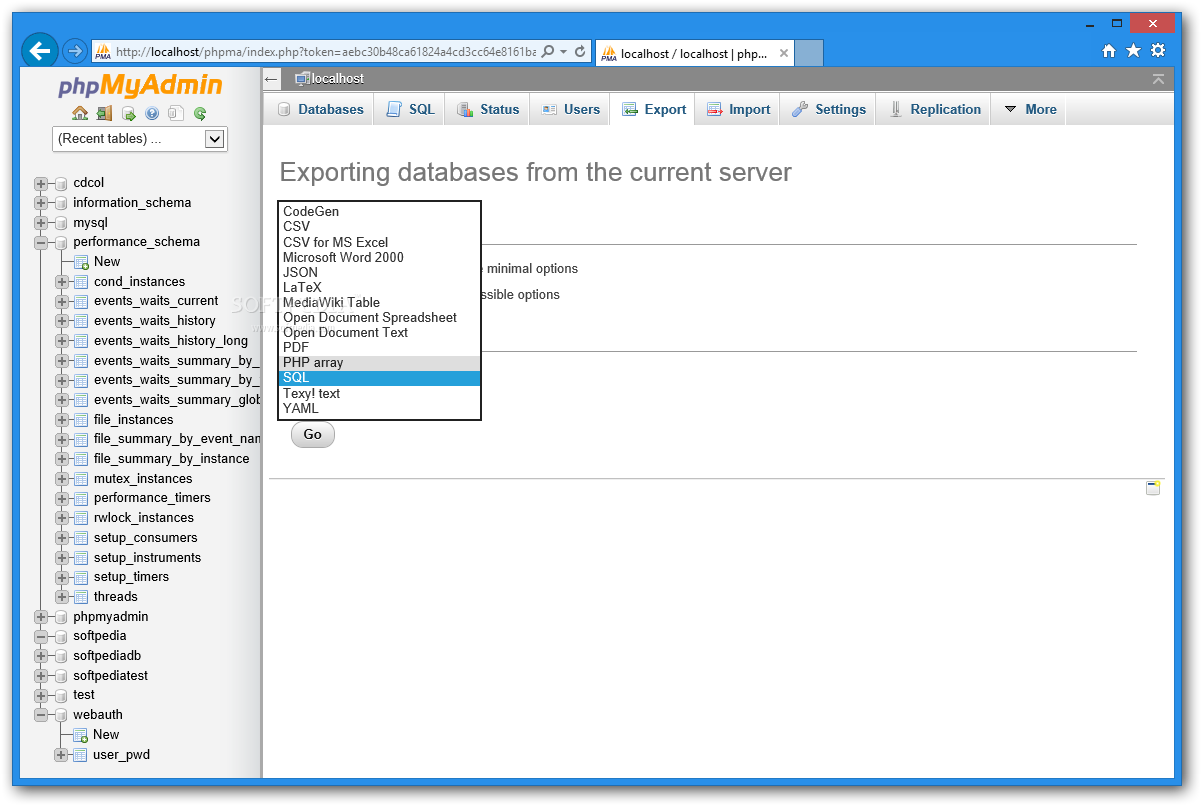Screen dimensions: 1202x806
Task: Open the Query window icon
Action: [x=128, y=113]
